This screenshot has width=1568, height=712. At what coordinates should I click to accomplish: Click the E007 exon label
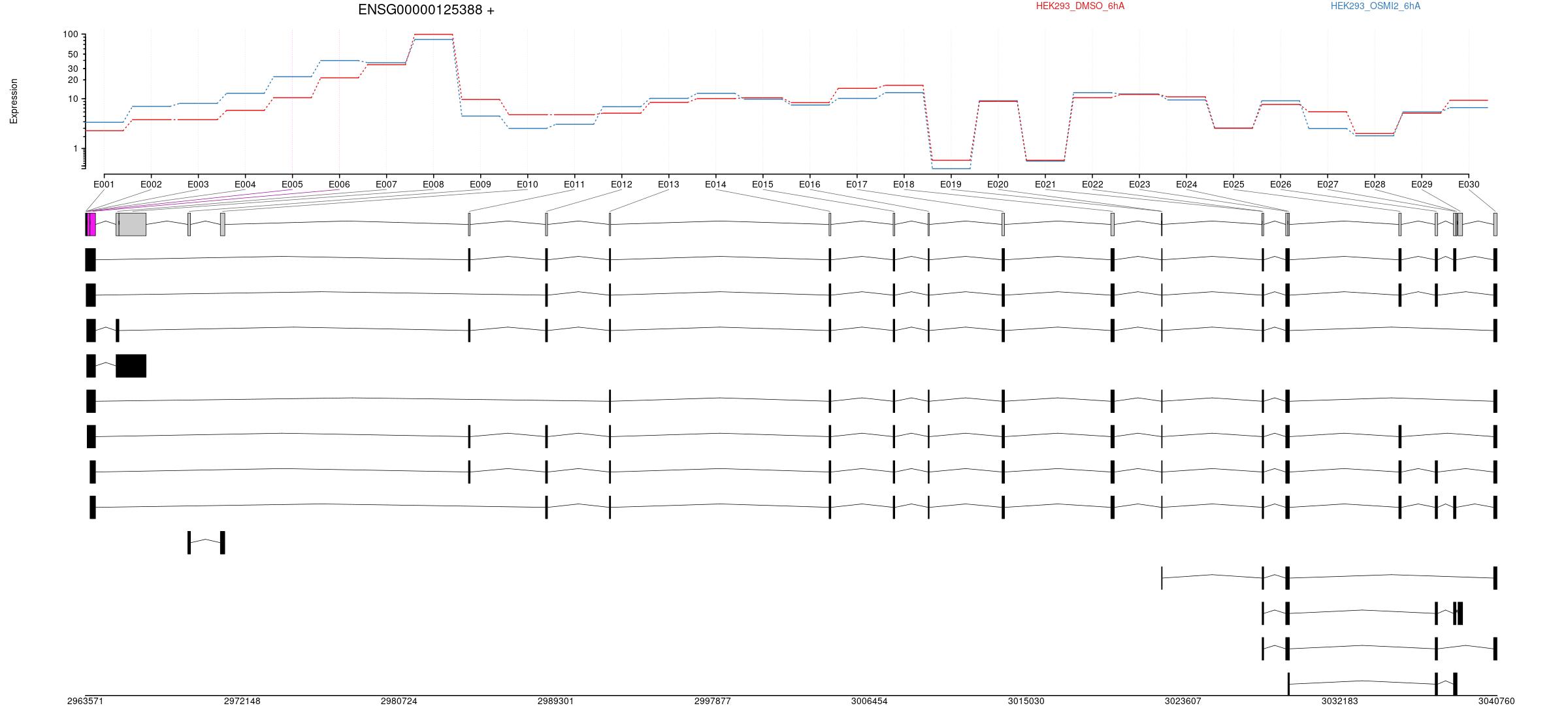point(386,184)
